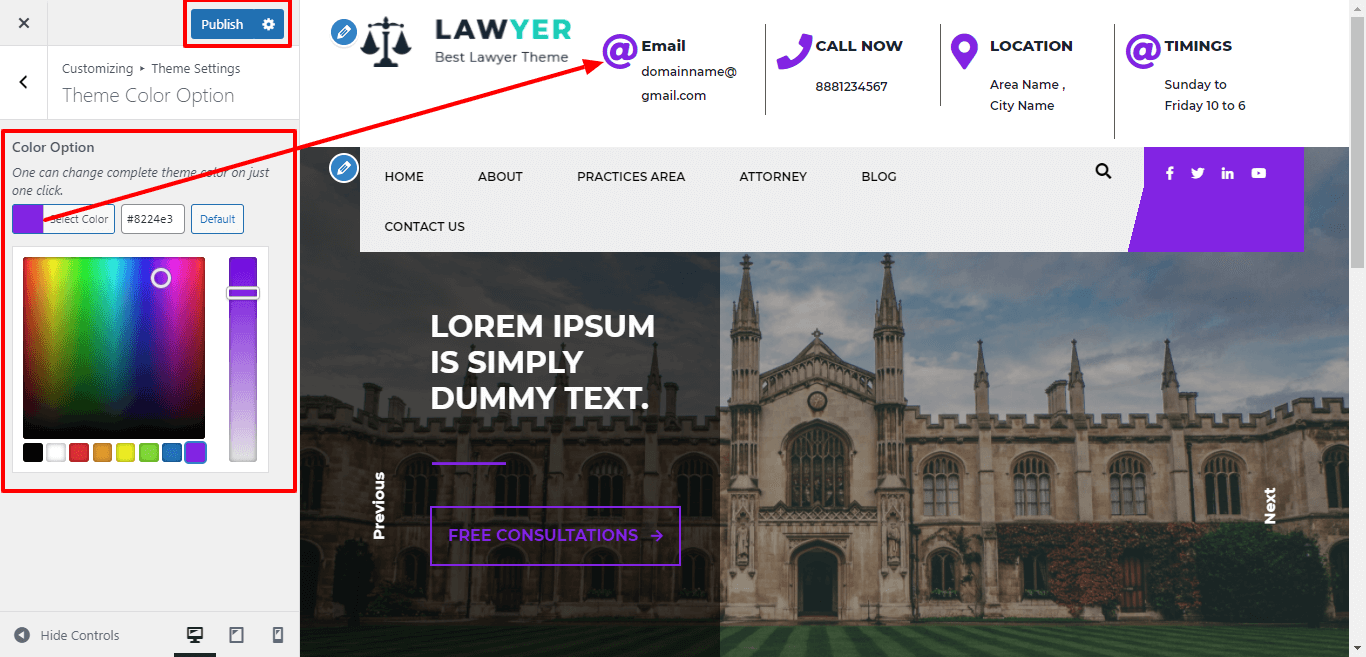Click the FREE CONSULTATIONS button

pyautogui.click(x=555, y=536)
